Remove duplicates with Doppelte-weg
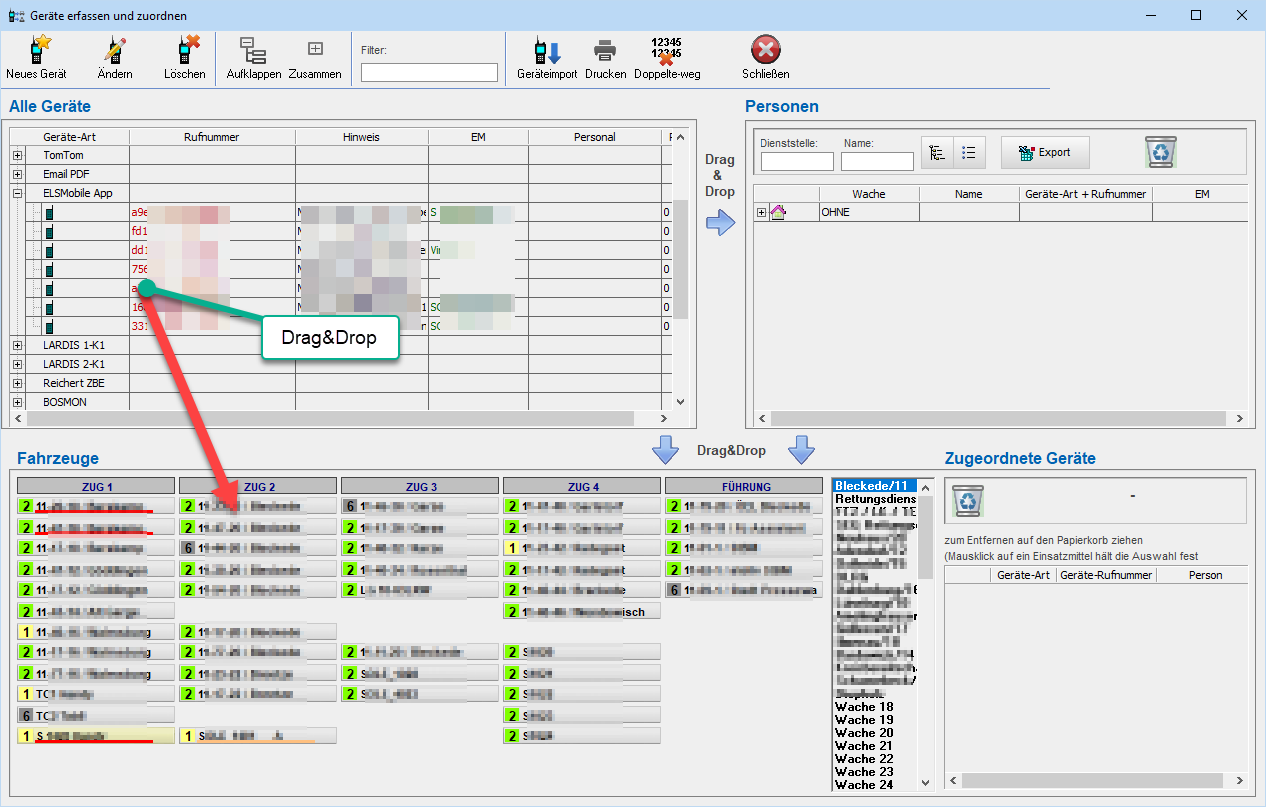The image size is (1266, 807). coord(666,50)
